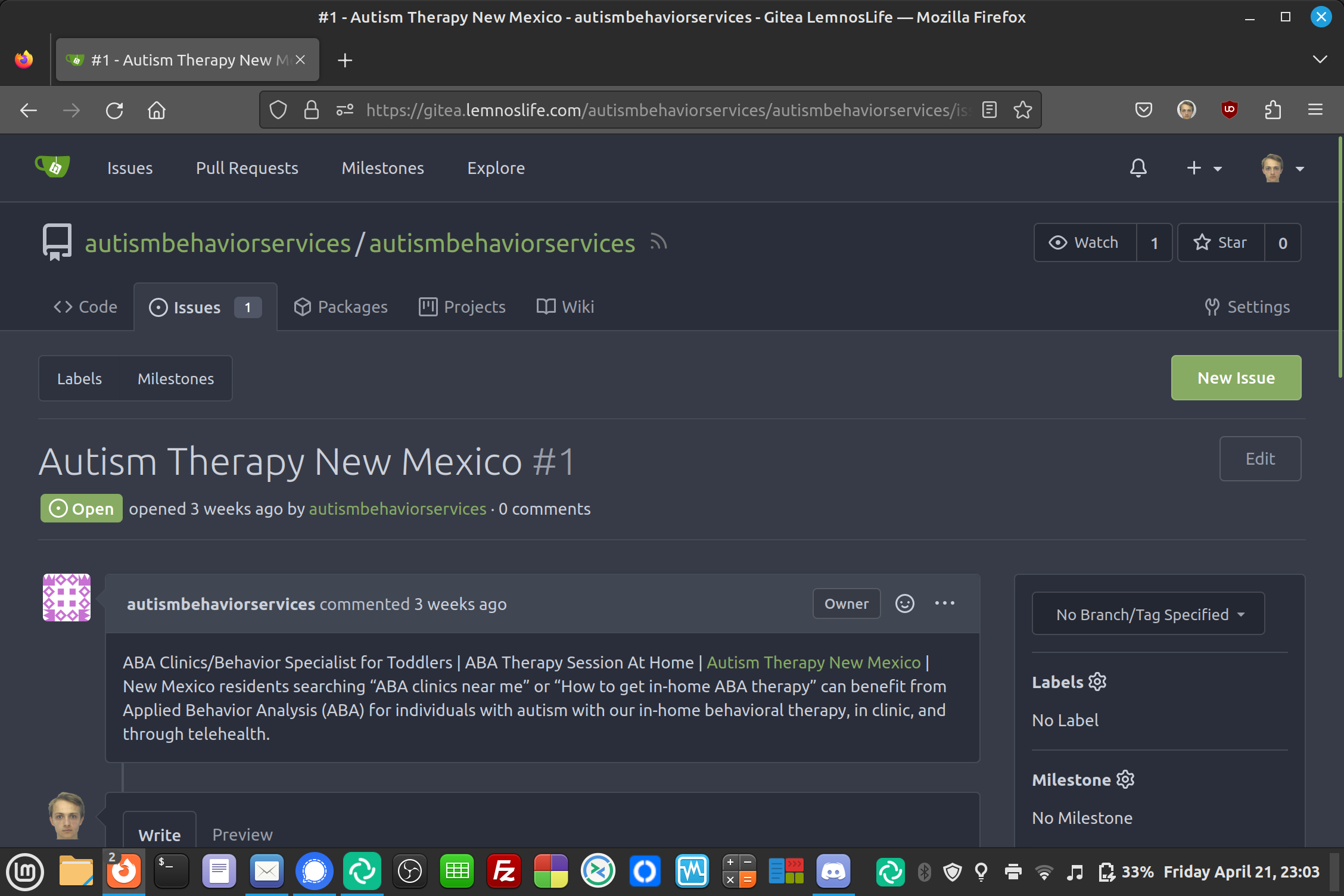Expand the No Branch/Tag Specified dropdown

coord(1148,614)
